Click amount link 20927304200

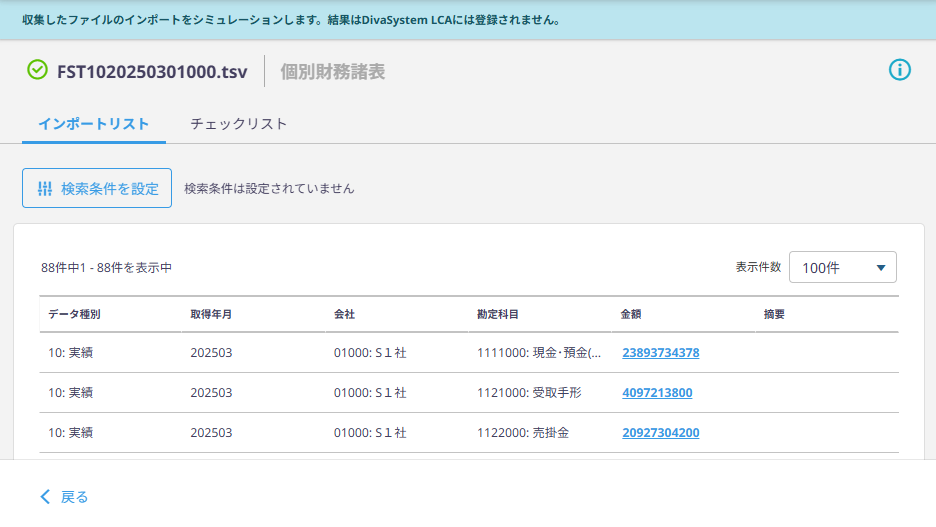click(661, 433)
